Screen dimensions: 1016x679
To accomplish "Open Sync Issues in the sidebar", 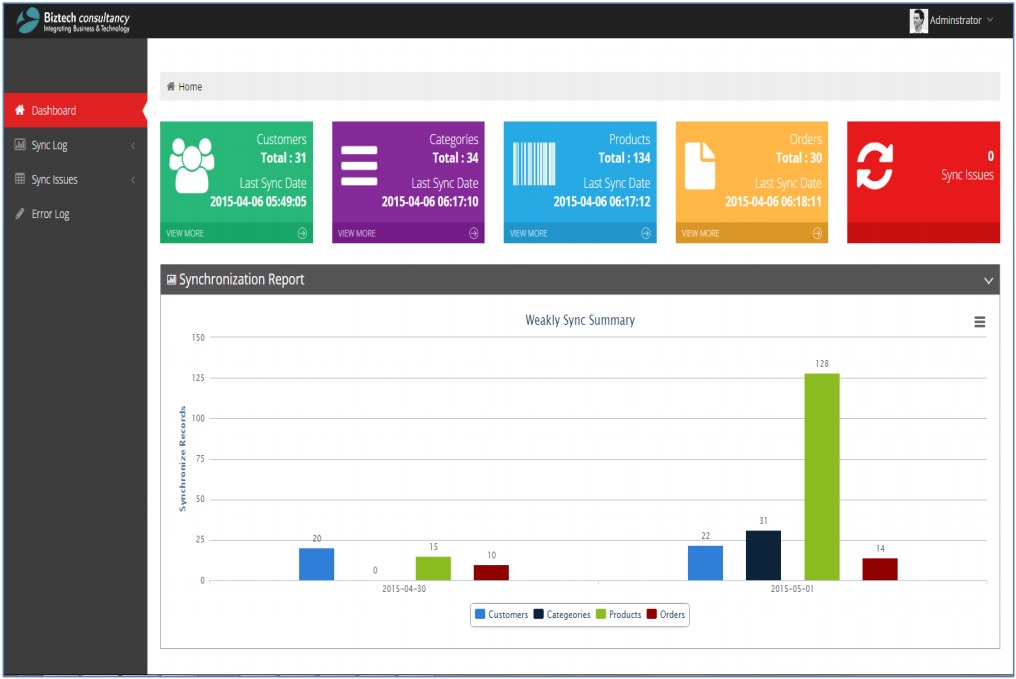I will coord(75,179).
